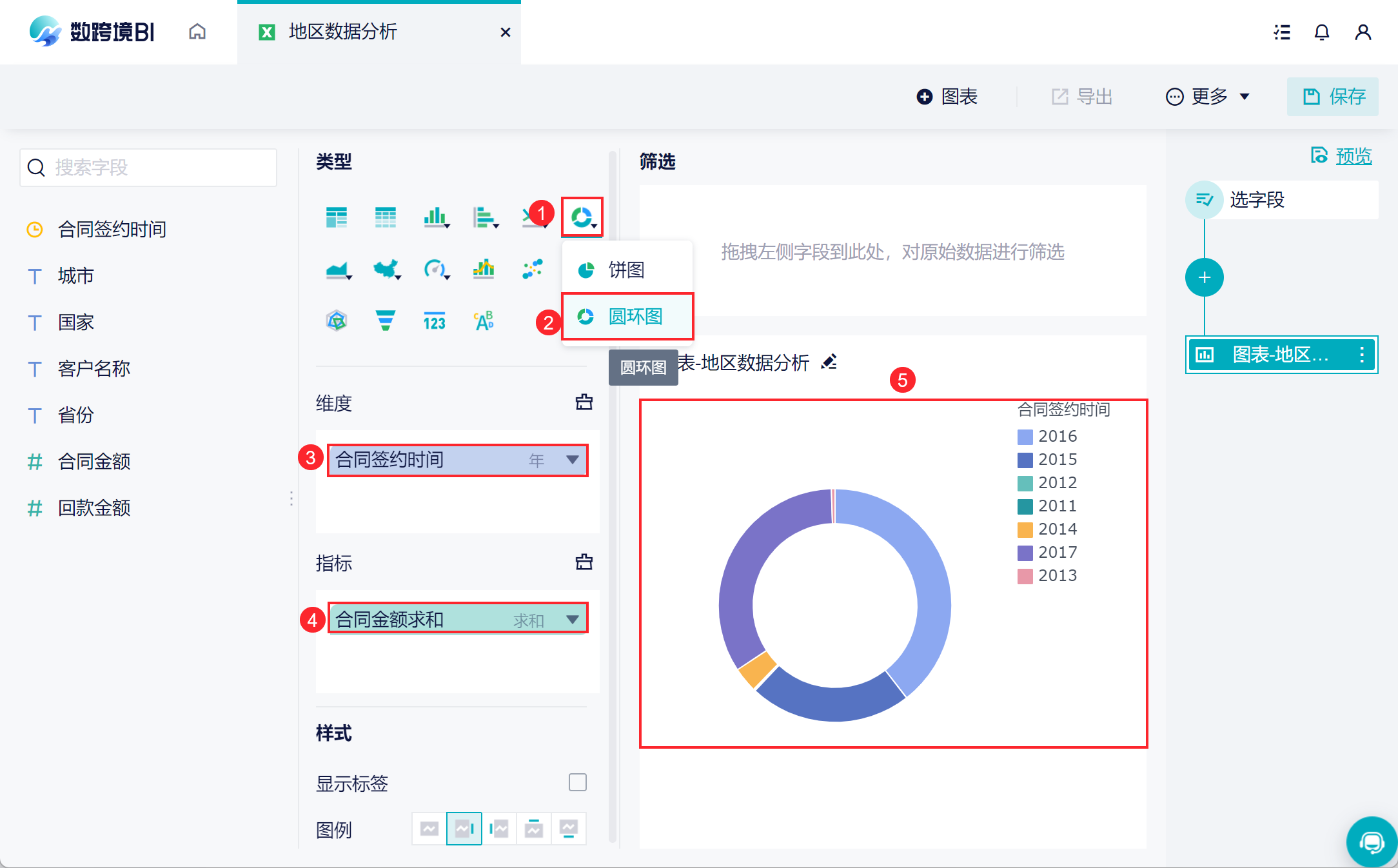Image resolution: width=1398 pixels, height=868 pixels.
Task: Choose the 123 indicator card chart type
Action: click(434, 321)
